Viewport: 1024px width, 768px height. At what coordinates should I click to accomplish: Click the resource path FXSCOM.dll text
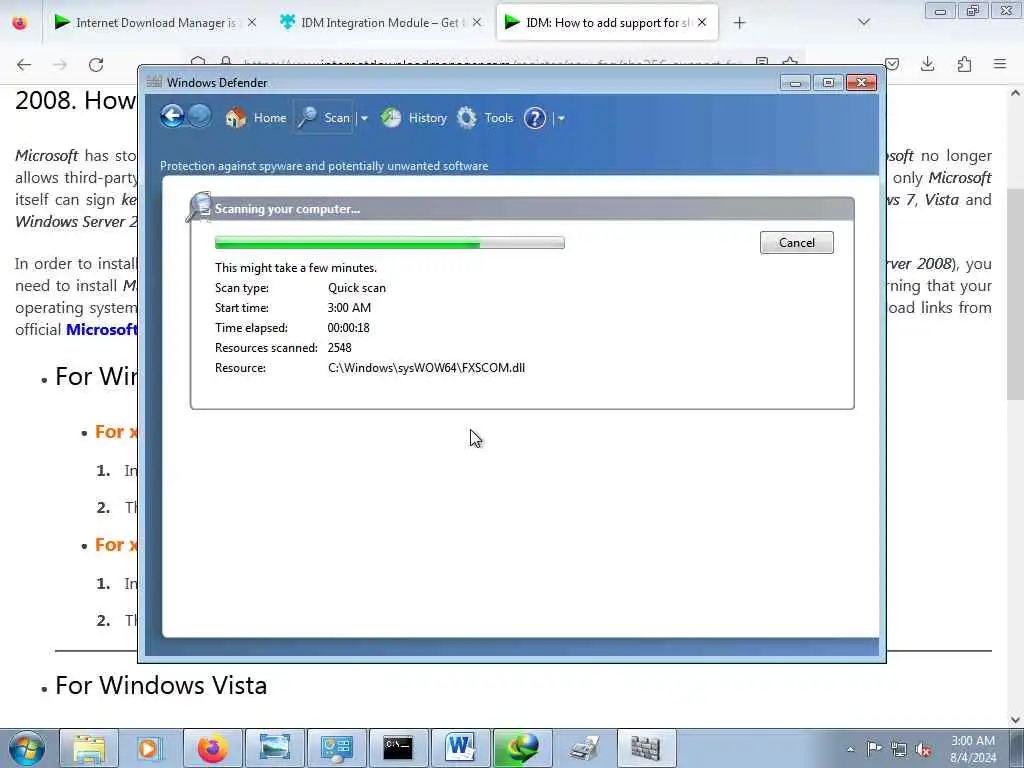426,368
